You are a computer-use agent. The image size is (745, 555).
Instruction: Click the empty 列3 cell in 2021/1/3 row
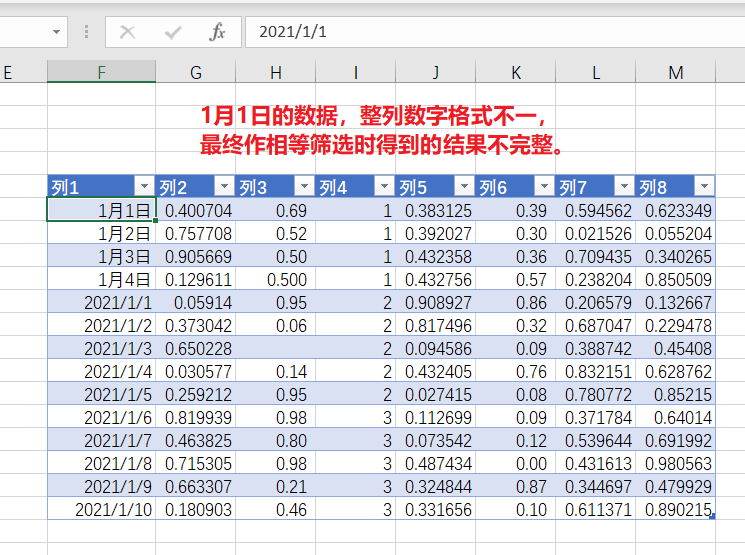276,348
